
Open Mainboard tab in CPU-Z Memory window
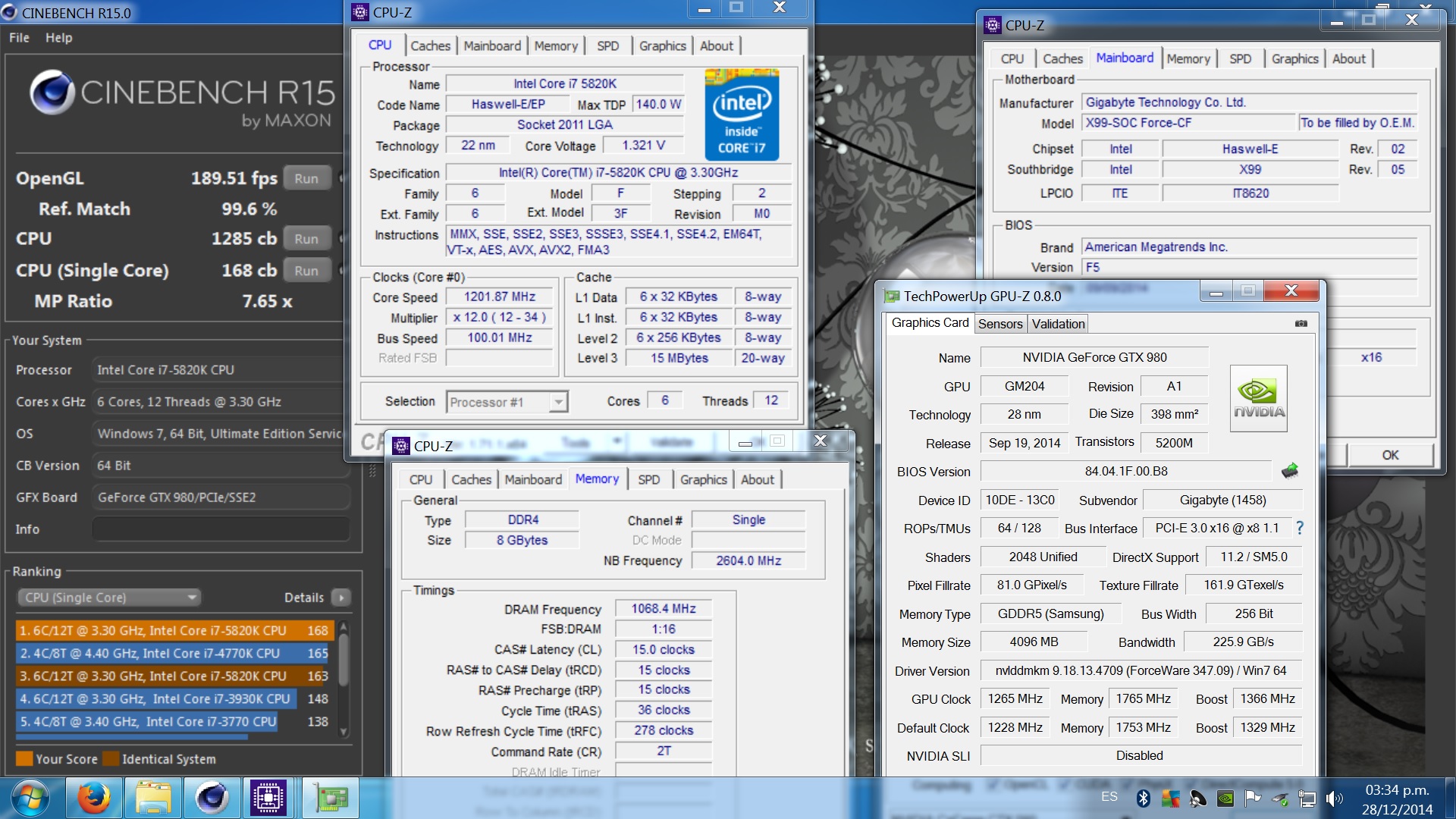pos(533,479)
